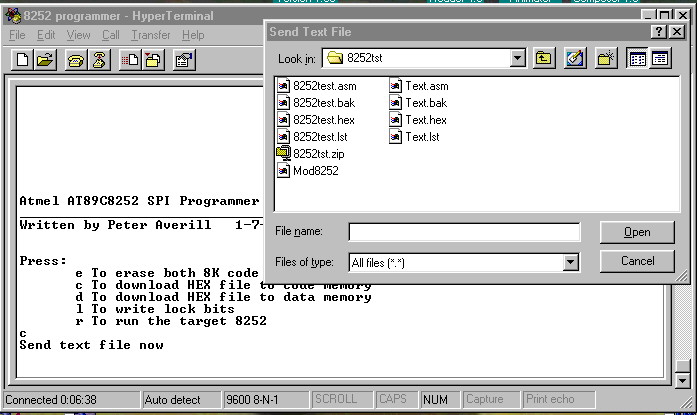
Task: Select the file name 8252tst.zip
Action: click(318, 154)
